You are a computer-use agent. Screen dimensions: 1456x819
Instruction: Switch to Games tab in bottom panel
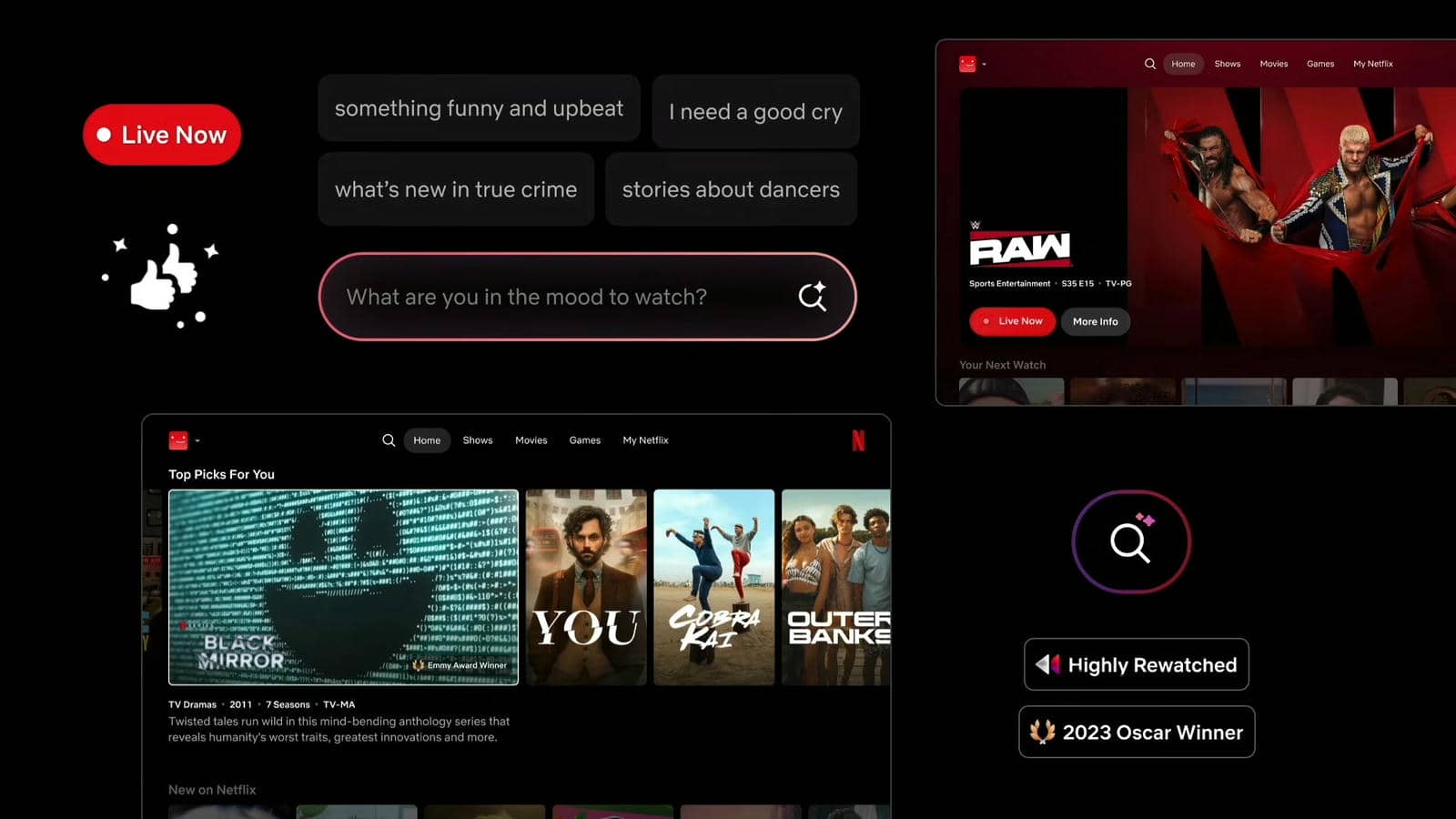pos(584,440)
